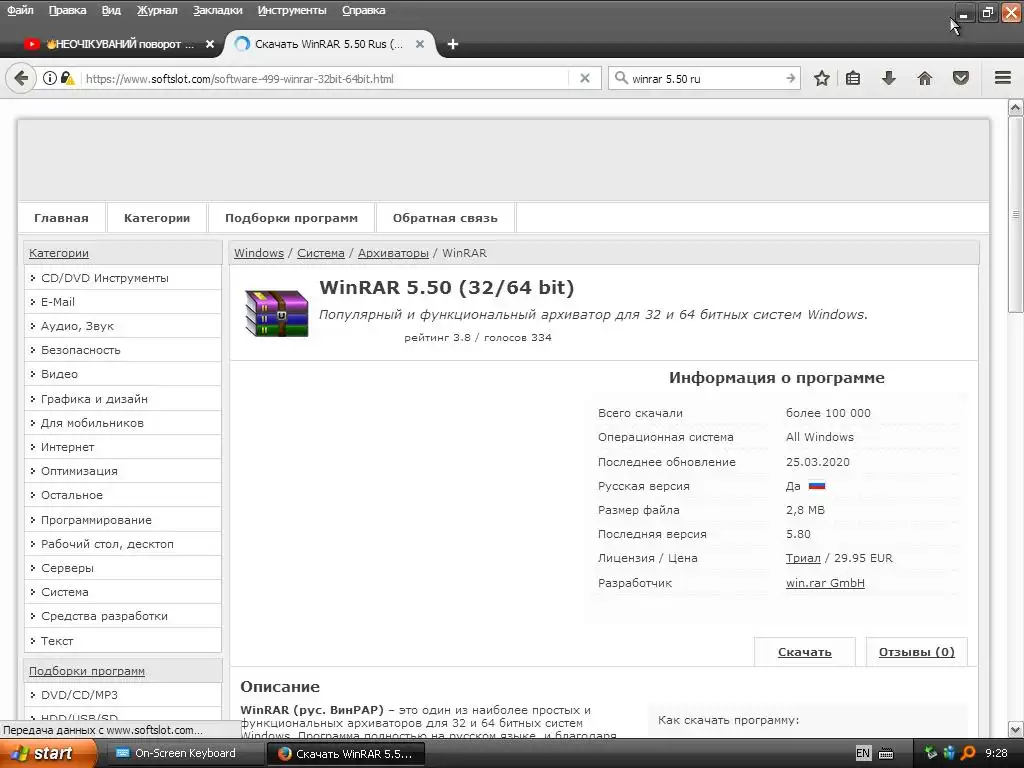Image resolution: width=1024 pixels, height=768 pixels.
Task: Open the Firefox hamburger menu
Action: 1003,78
